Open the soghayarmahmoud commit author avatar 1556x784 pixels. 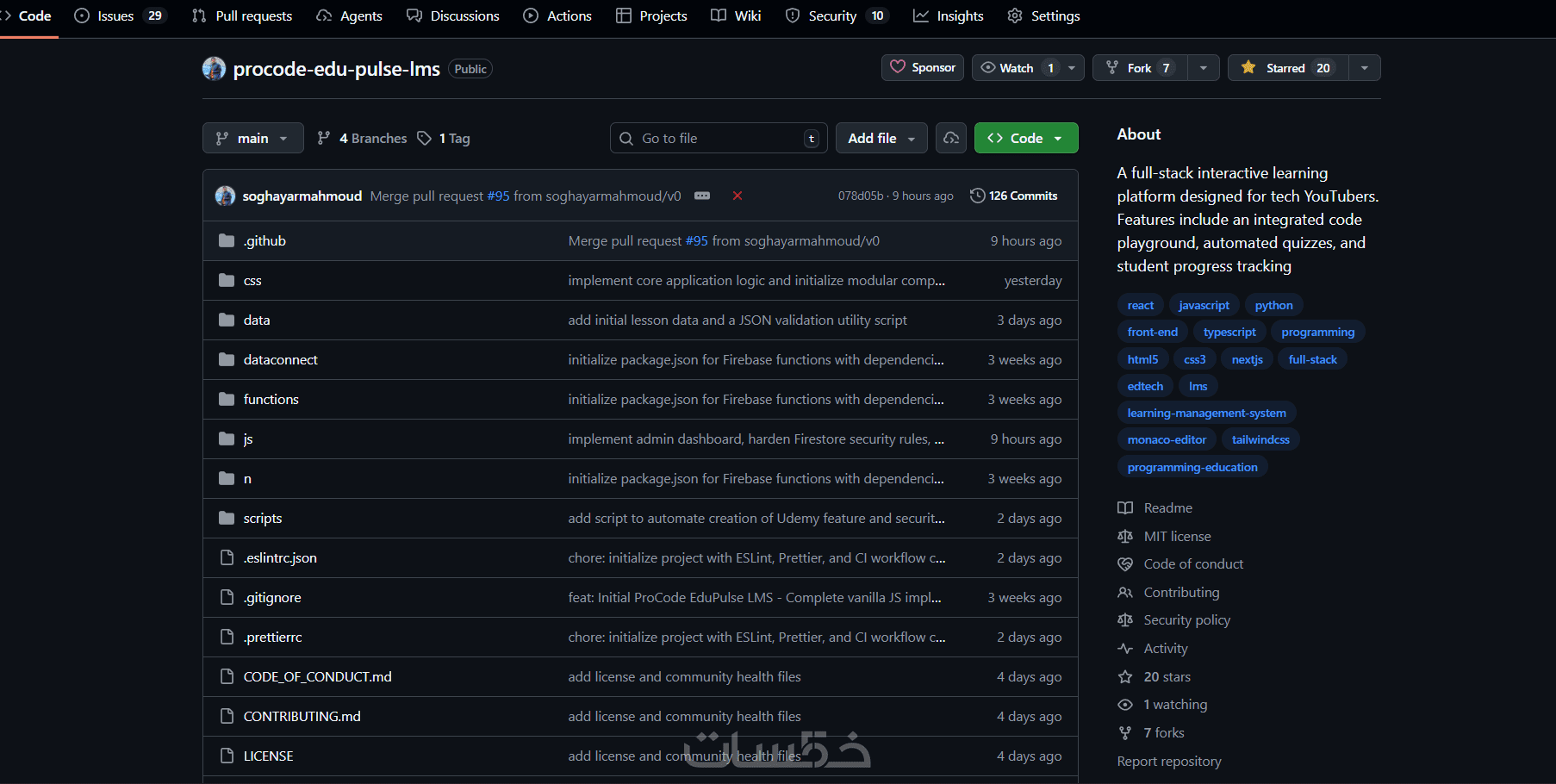click(226, 196)
